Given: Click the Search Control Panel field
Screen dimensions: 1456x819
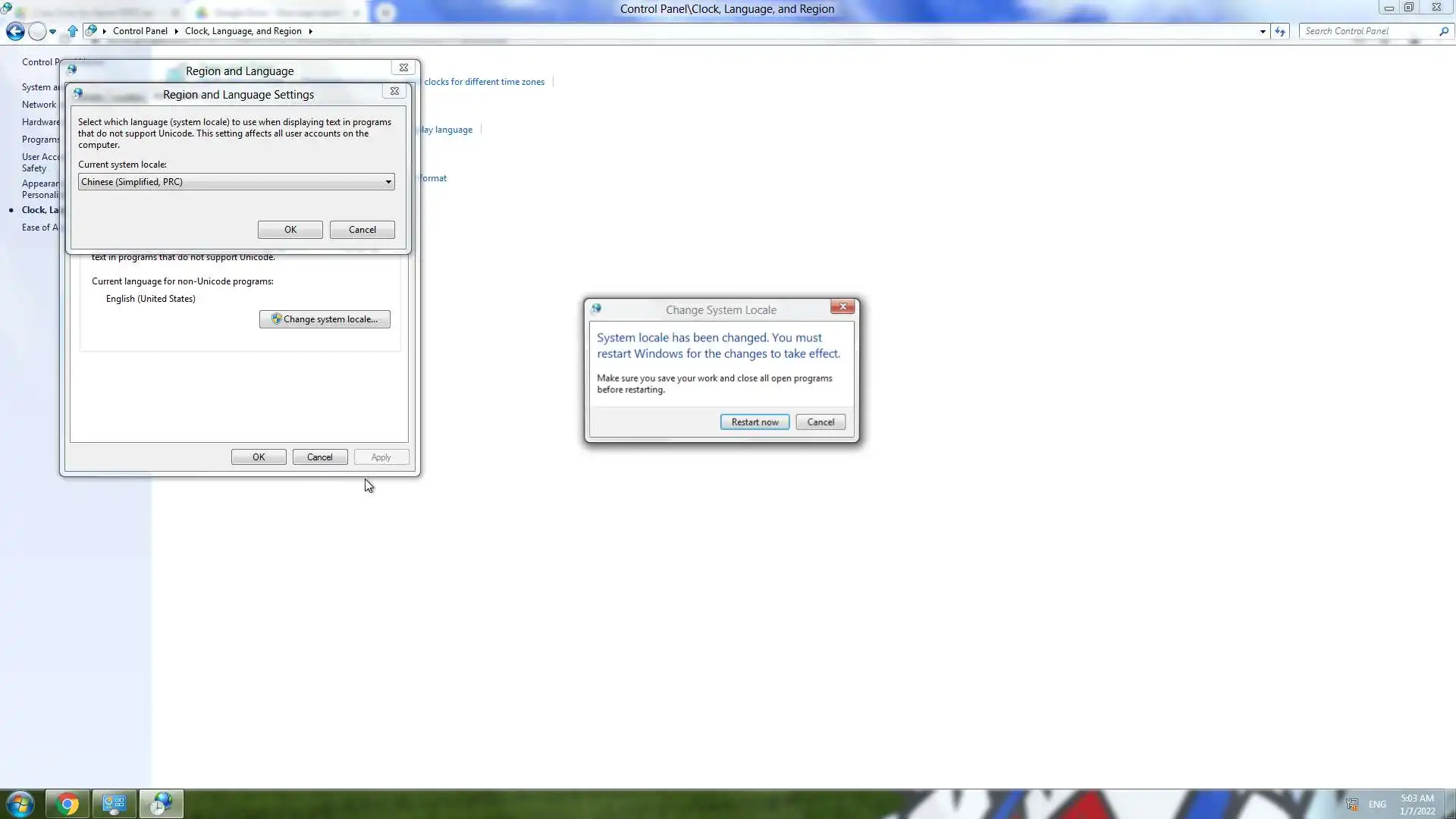Looking at the screenshot, I should pos(1365,31).
